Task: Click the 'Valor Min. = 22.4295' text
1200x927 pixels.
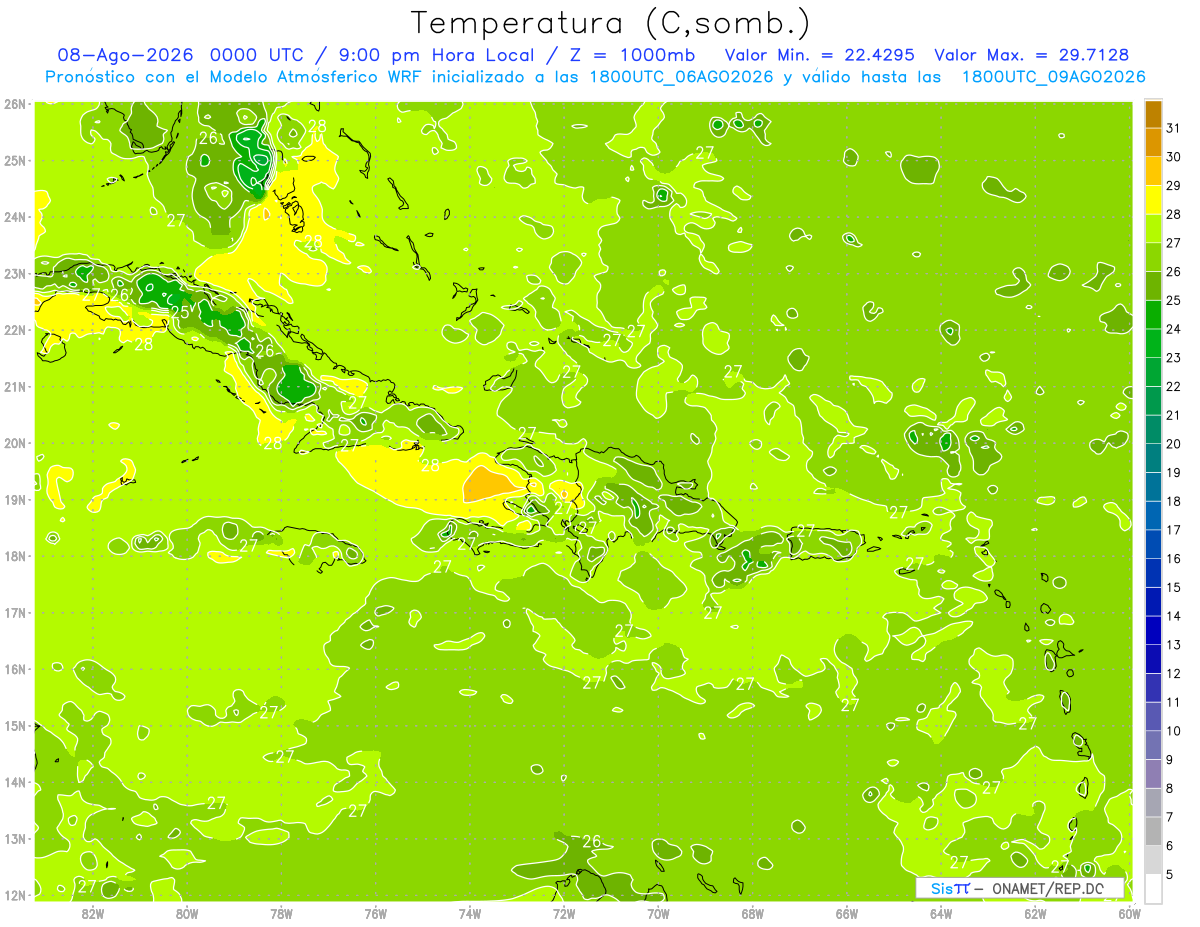Action: [x=821, y=55]
